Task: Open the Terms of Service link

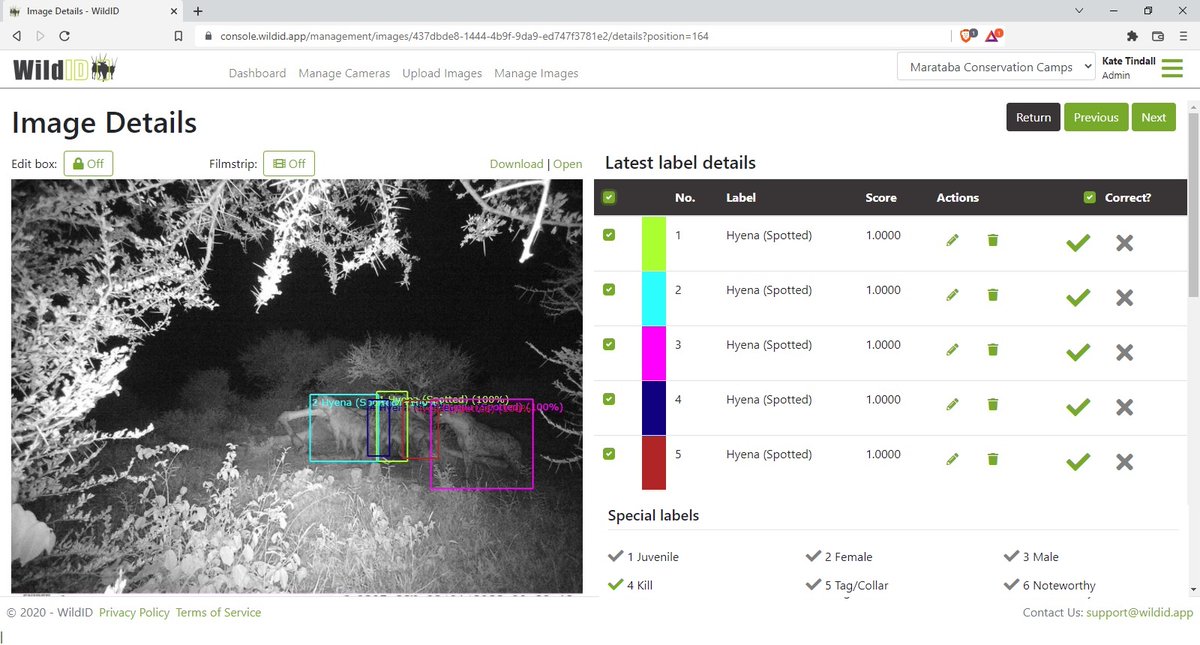Action: pyautogui.click(x=218, y=613)
